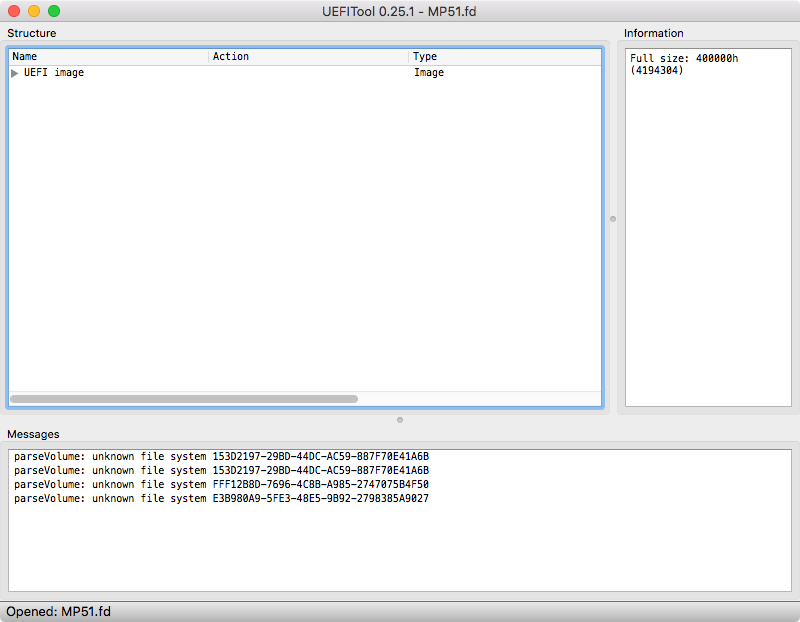800x622 pixels.
Task: Select the UEFI image row
Action: click(305, 72)
